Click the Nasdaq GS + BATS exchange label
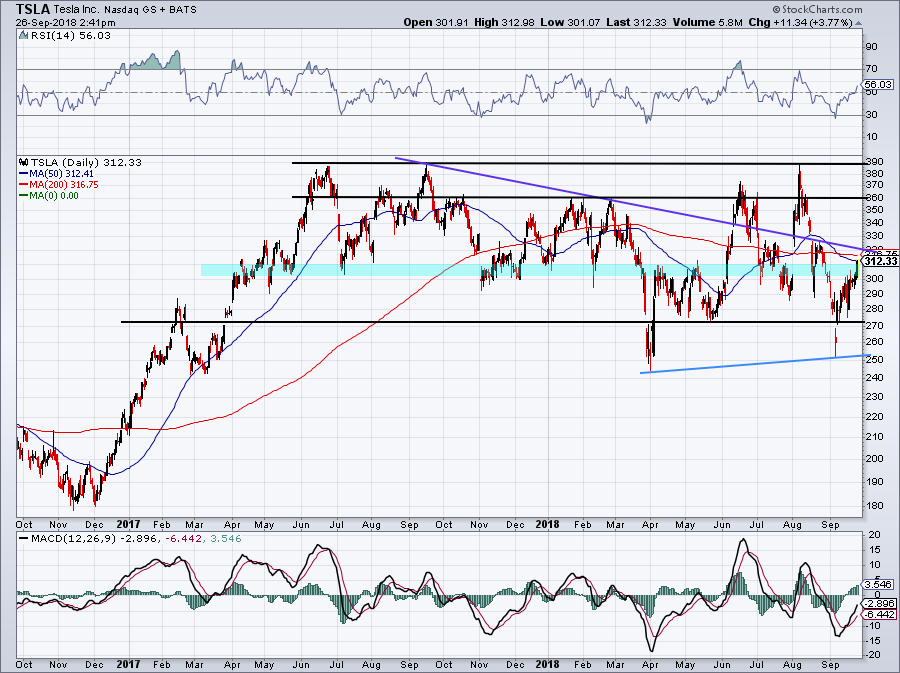 [x=149, y=10]
